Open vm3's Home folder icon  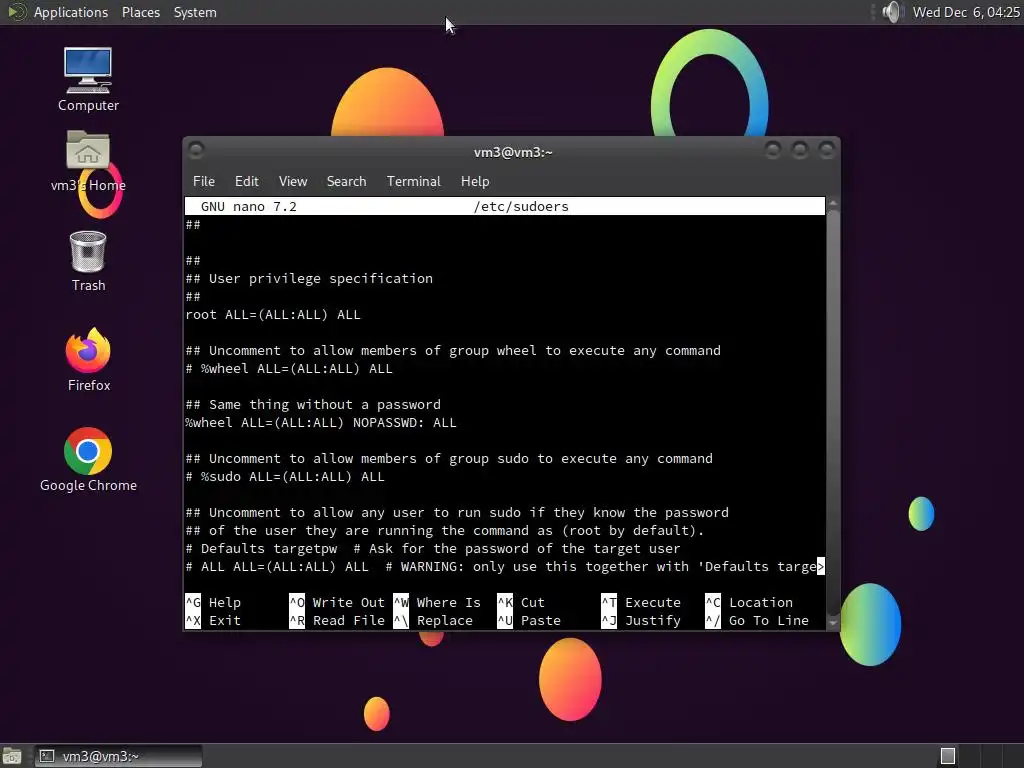(88, 161)
